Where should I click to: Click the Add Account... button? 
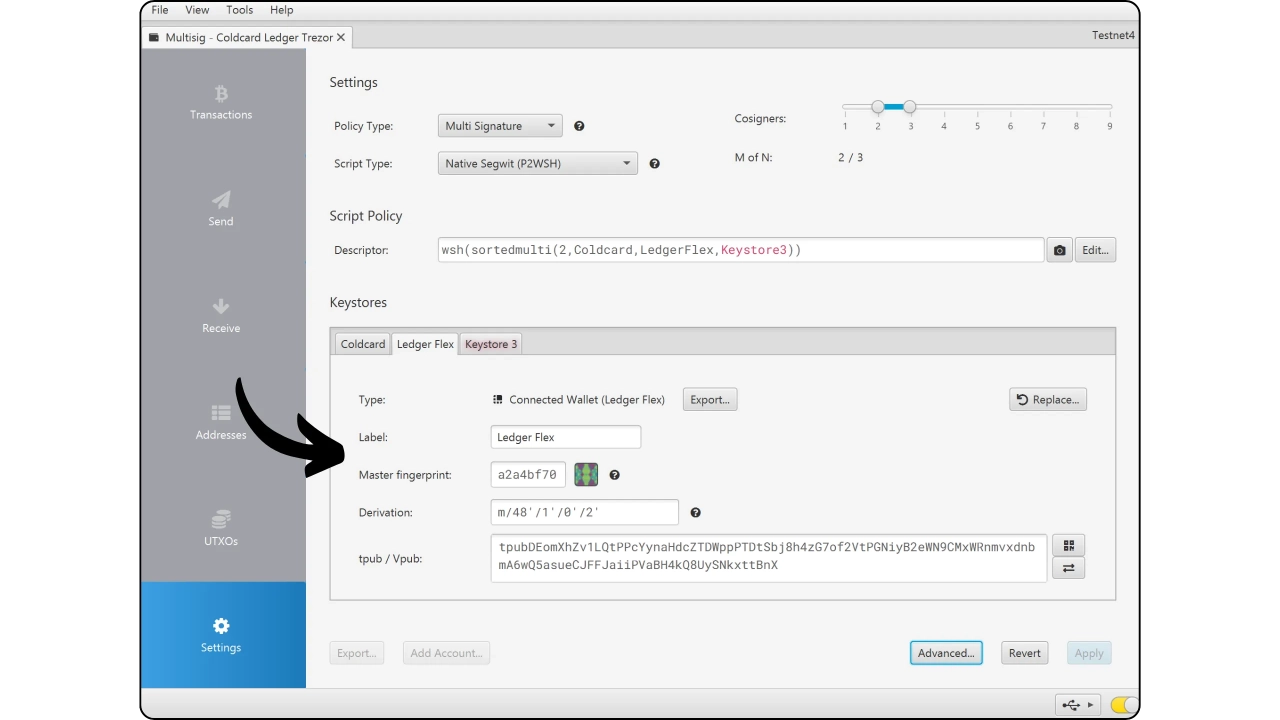click(446, 653)
